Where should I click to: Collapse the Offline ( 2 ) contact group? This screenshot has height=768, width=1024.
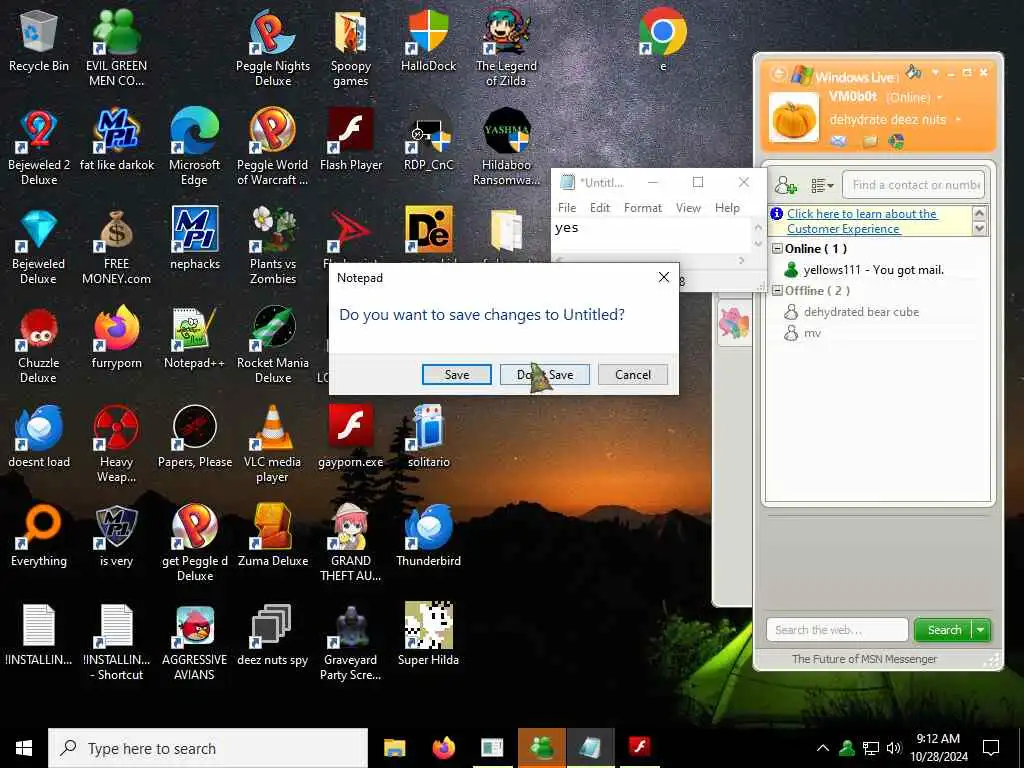coord(777,291)
